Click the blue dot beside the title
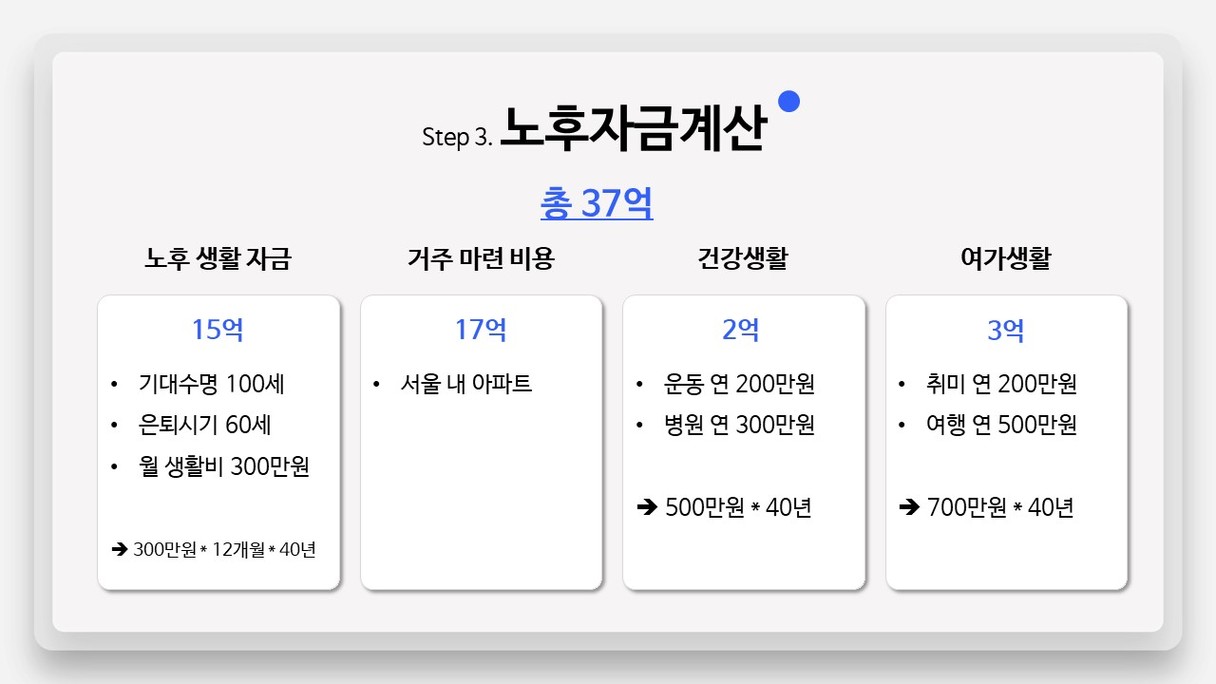The width and height of the screenshot is (1216, 684). click(789, 101)
